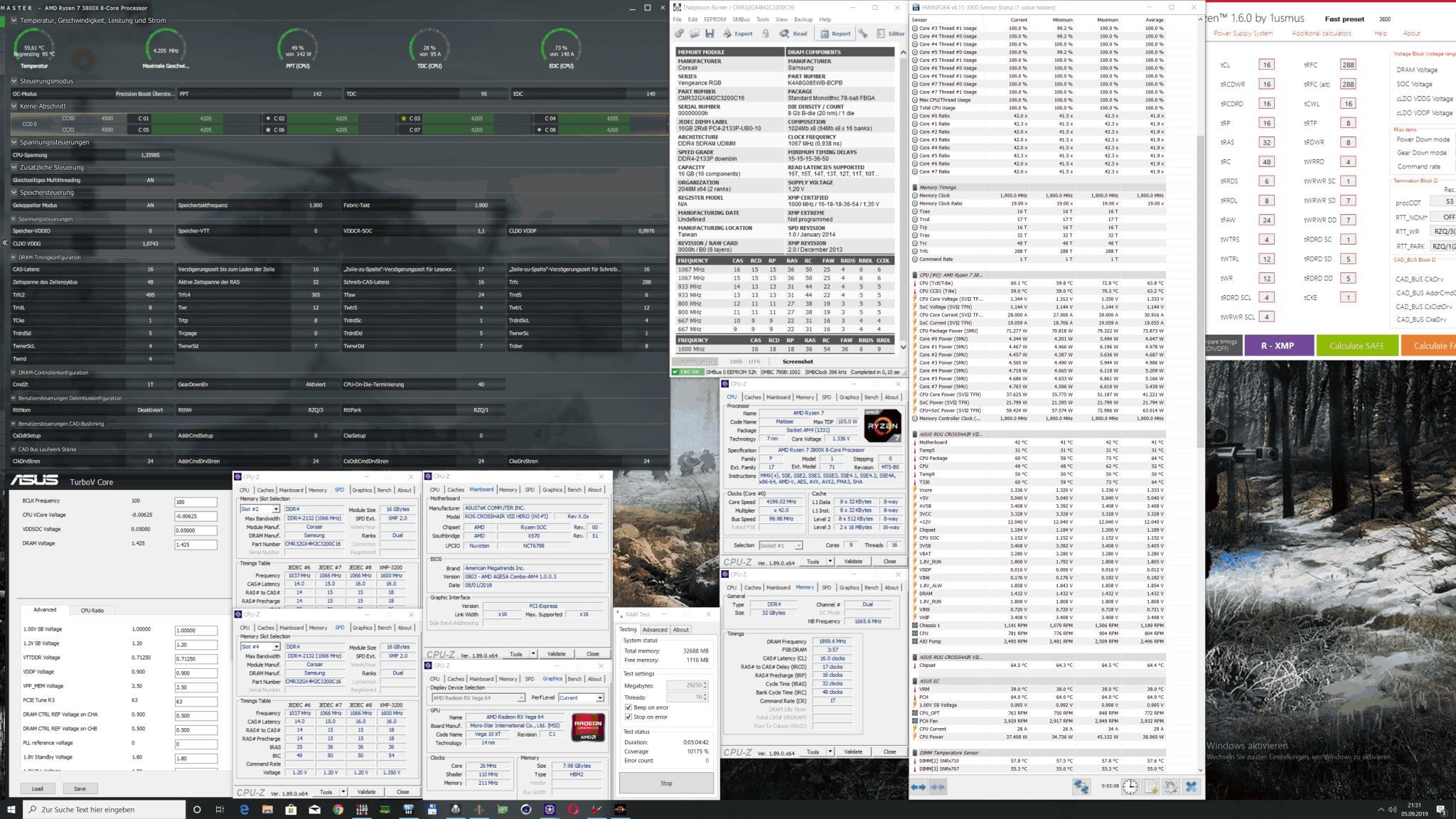
Task: Click the PPT (CPU) gauge in Ryzen Master
Action: (x=298, y=48)
